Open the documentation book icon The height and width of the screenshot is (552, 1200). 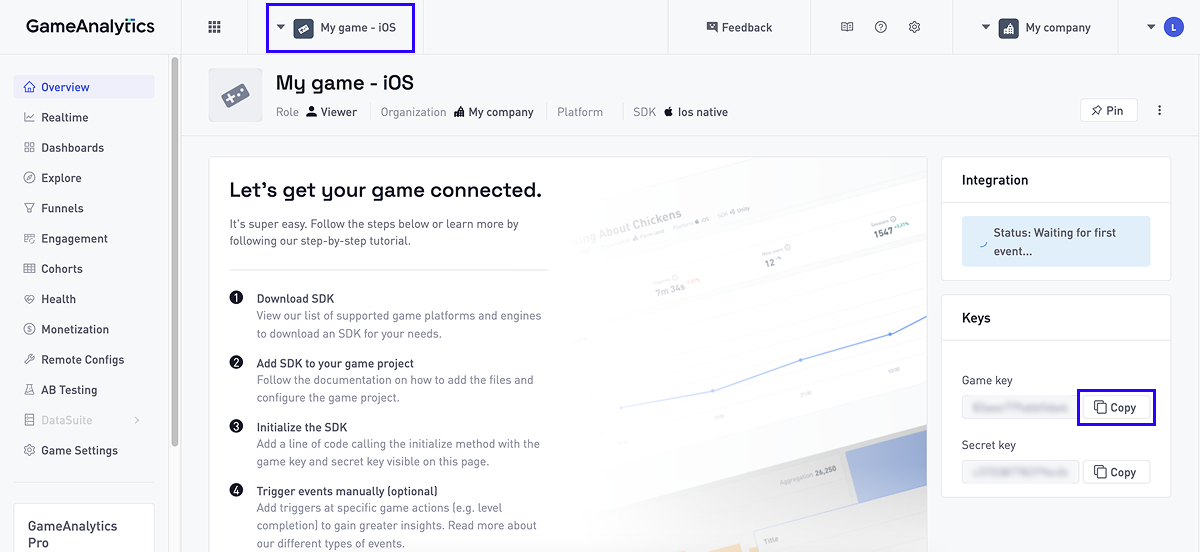[x=847, y=27]
